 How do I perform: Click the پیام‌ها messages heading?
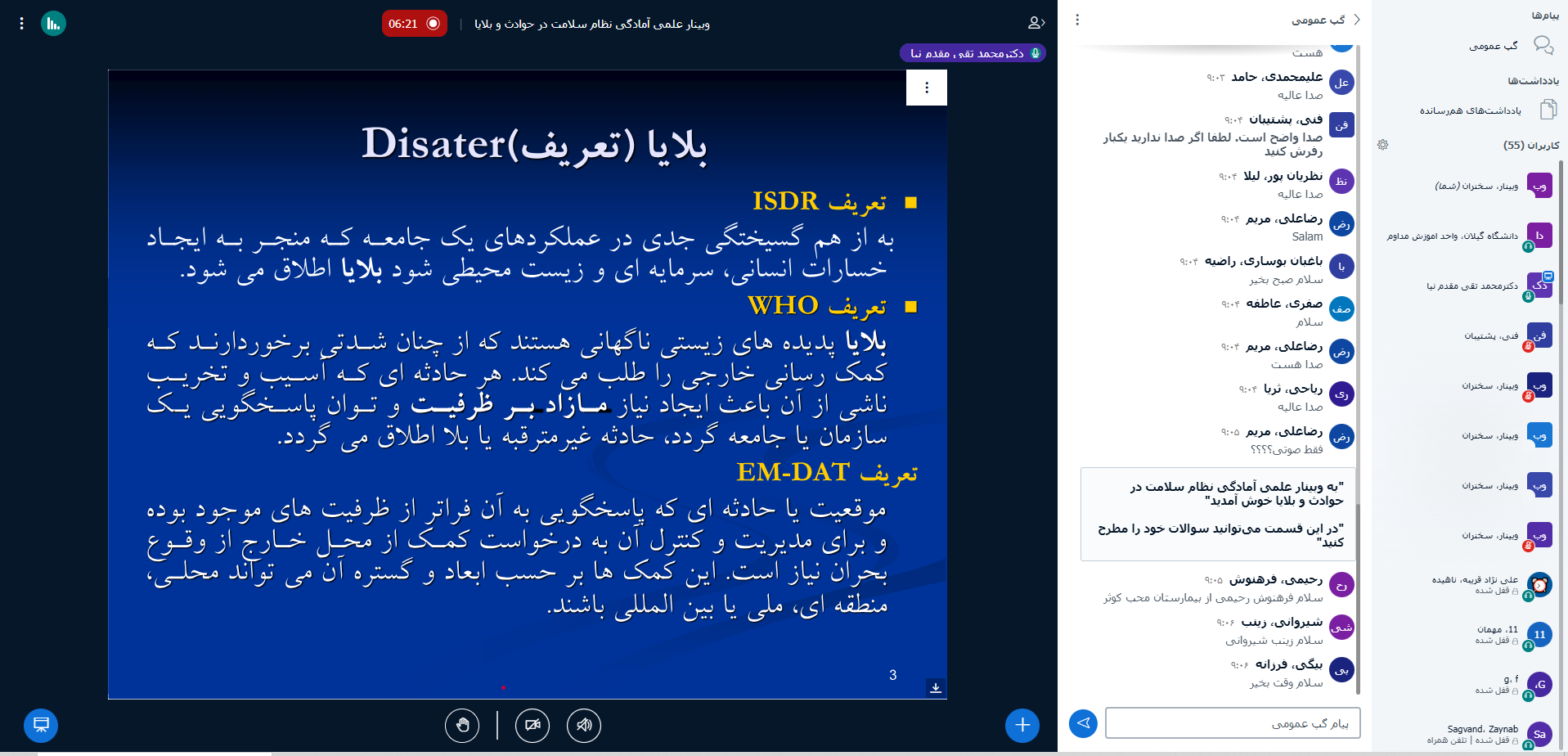[x=1545, y=16]
